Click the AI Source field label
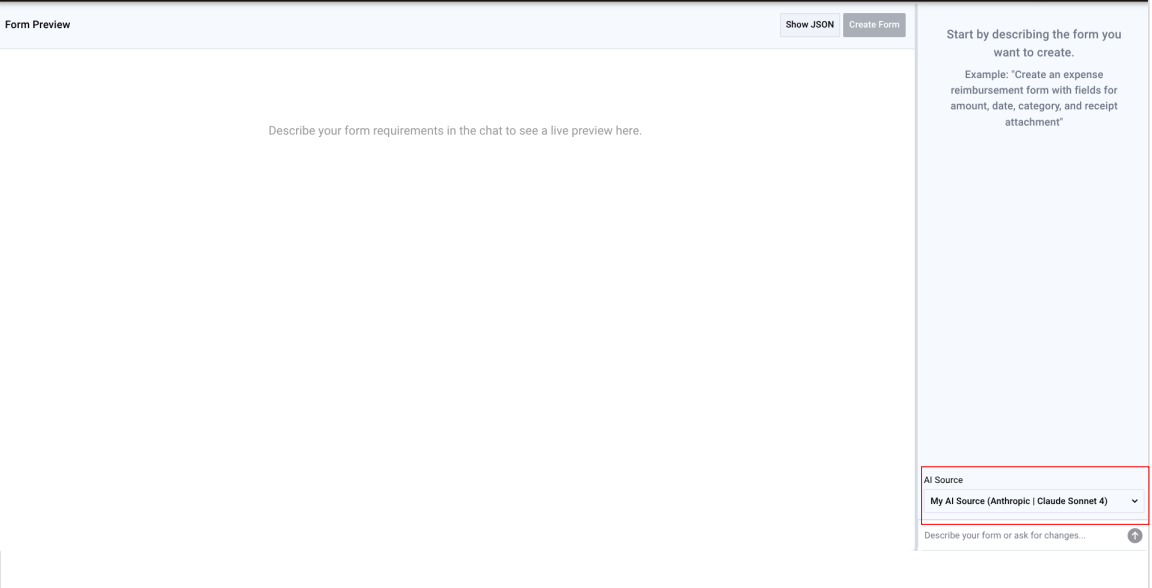The width and height of the screenshot is (1152, 588). coord(943,480)
